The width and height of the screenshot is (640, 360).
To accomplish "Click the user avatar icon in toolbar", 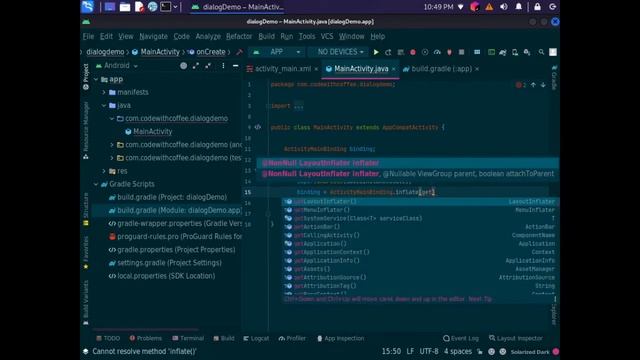I will [553, 52].
